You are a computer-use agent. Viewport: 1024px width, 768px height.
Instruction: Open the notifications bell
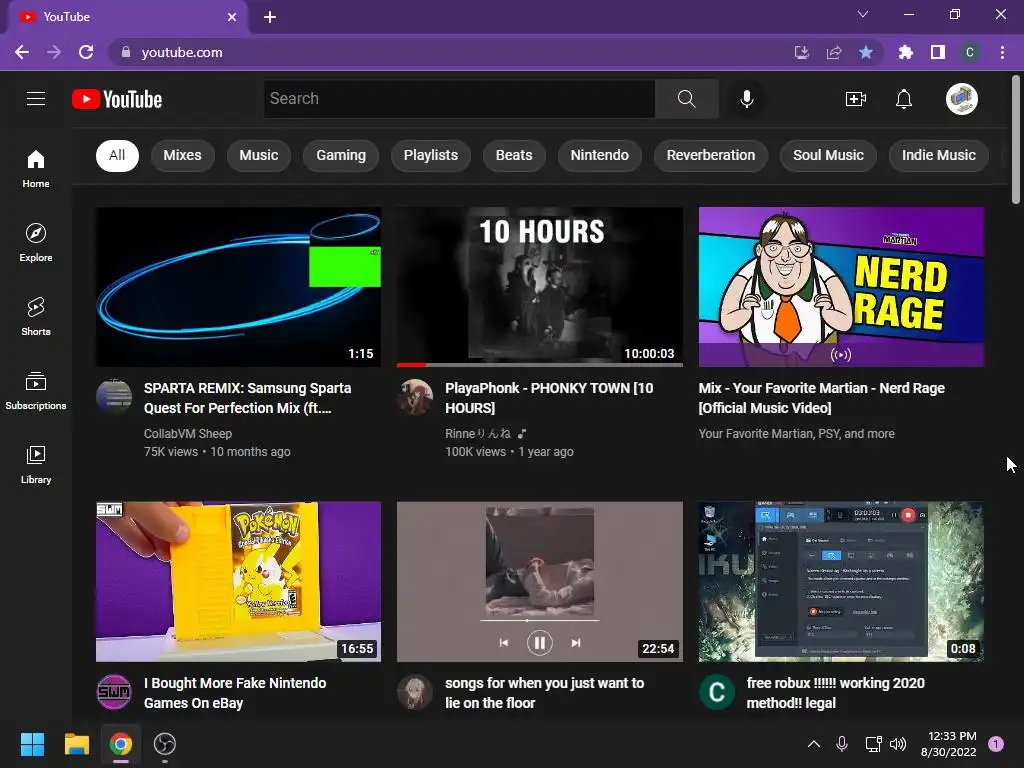click(x=904, y=99)
